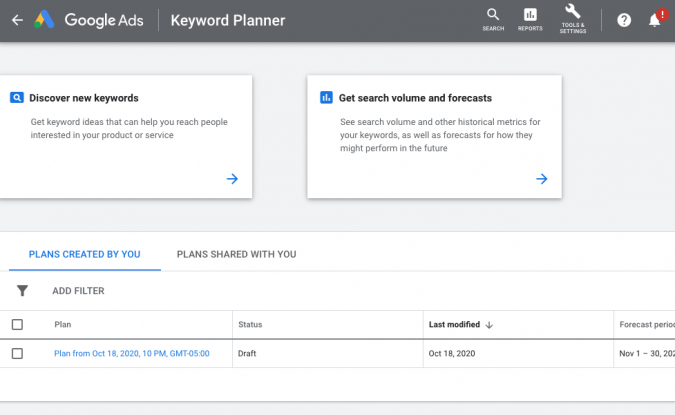This screenshot has height=415, width=675.
Task: View notifications bell icon
Action: pos(655,20)
